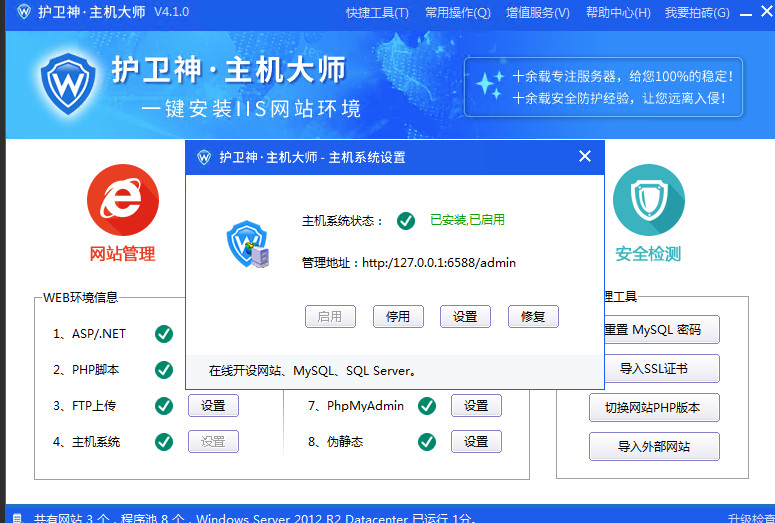This screenshot has width=775, height=523.
Task: Click the 伪静态 green check icon
Action: click(x=427, y=441)
